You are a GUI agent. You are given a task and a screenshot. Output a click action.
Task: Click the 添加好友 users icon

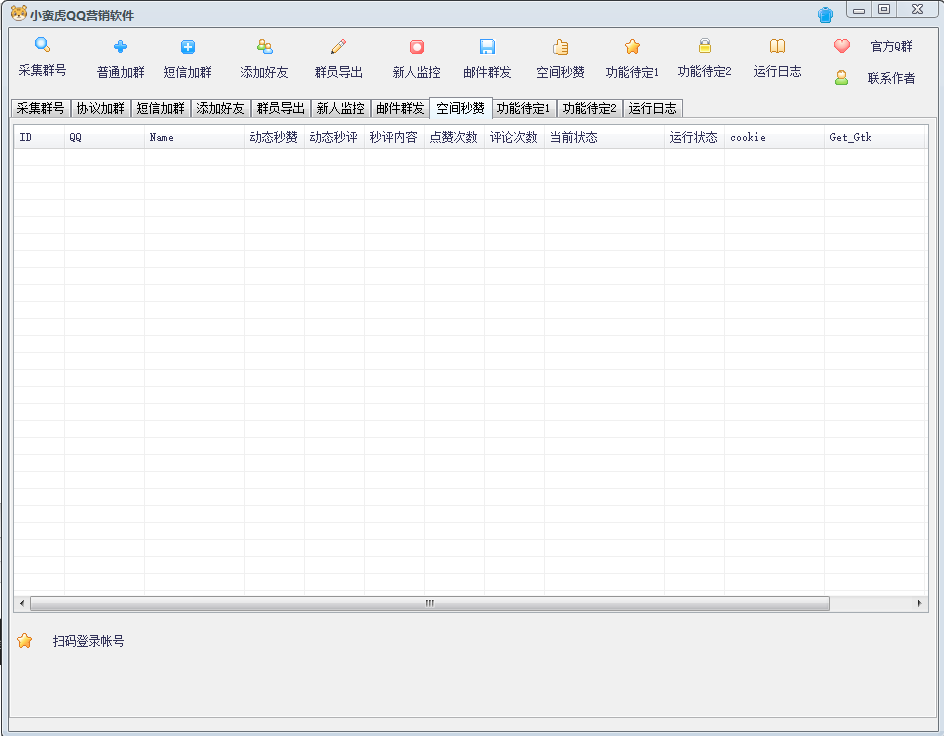[264, 46]
